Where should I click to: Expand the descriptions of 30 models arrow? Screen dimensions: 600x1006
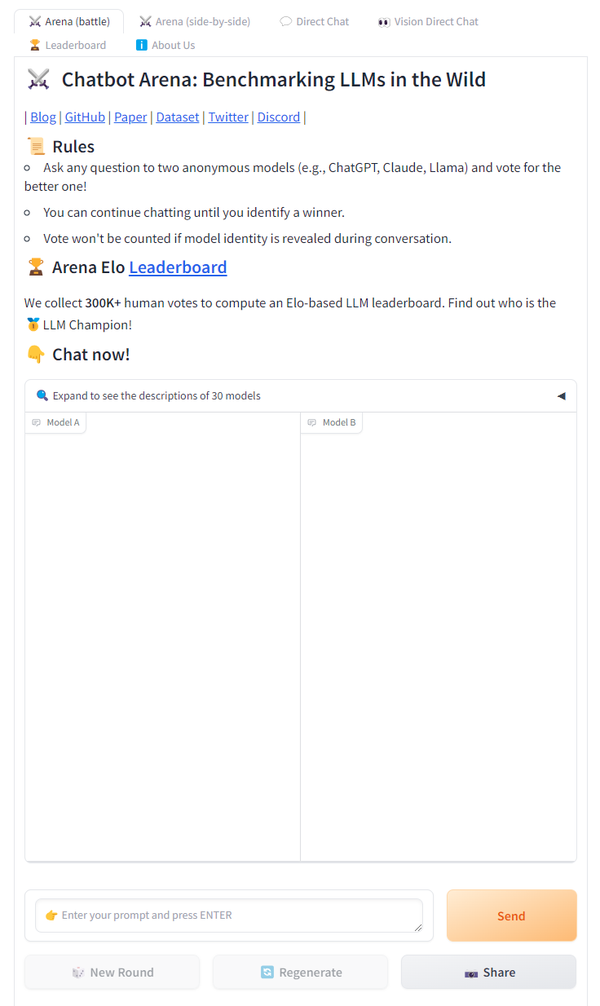coord(561,396)
